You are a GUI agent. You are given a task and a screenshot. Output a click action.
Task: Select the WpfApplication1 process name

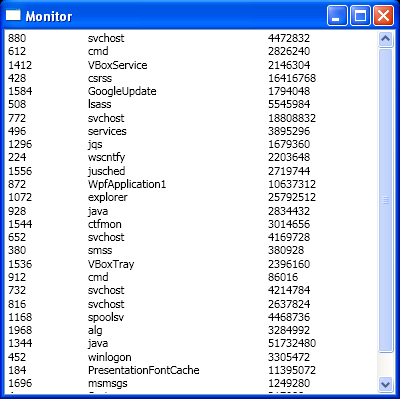point(127,184)
